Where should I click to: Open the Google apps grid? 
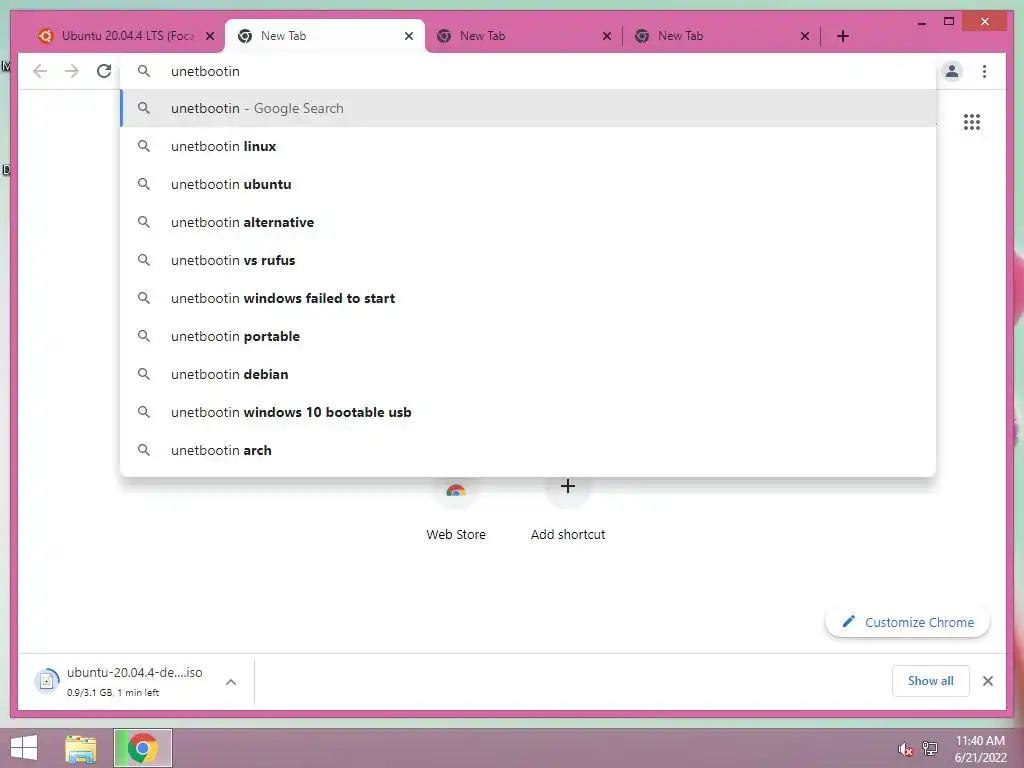[x=972, y=121]
